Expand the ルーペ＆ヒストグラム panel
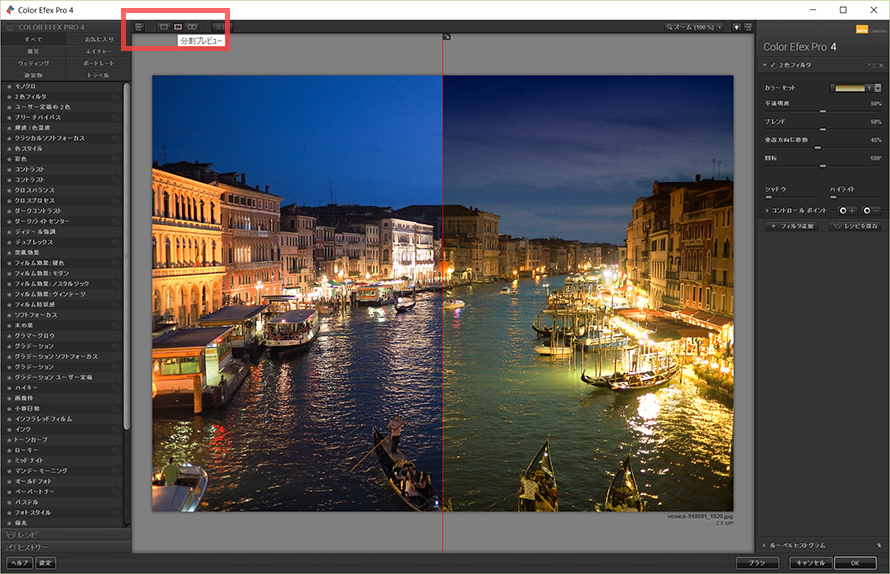The height and width of the screenshot is (574, 890). click(764, 545)
